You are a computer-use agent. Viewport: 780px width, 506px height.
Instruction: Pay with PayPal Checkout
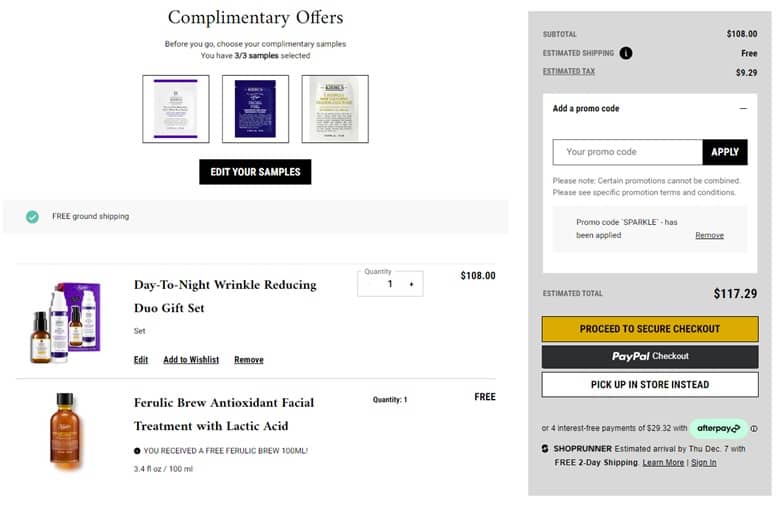pyautogui.click(x=650, y=356)
